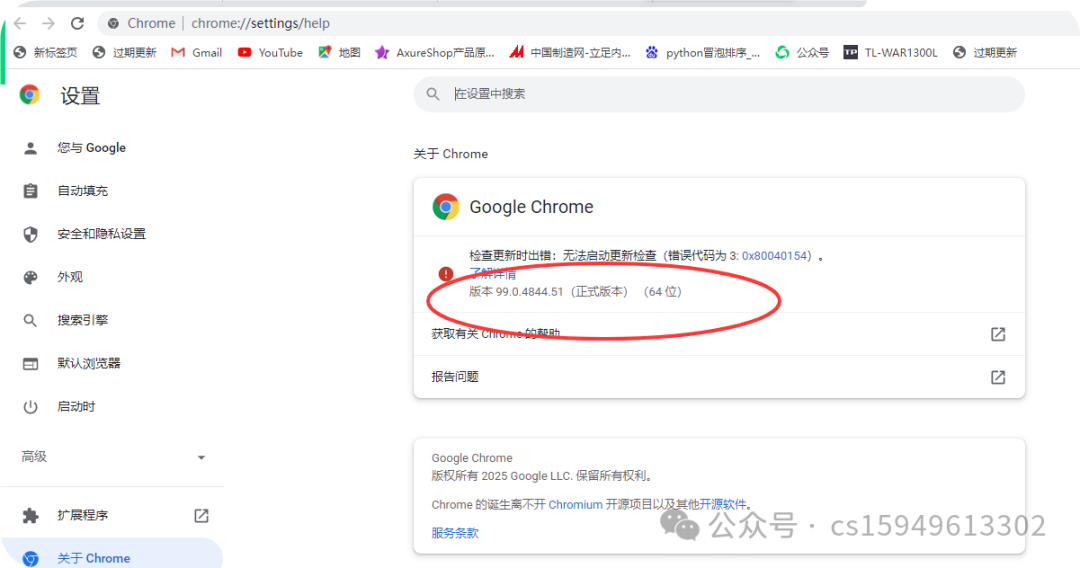
Task: Open the AxureShop产品原 bookmark
Action: coord(435,52)
